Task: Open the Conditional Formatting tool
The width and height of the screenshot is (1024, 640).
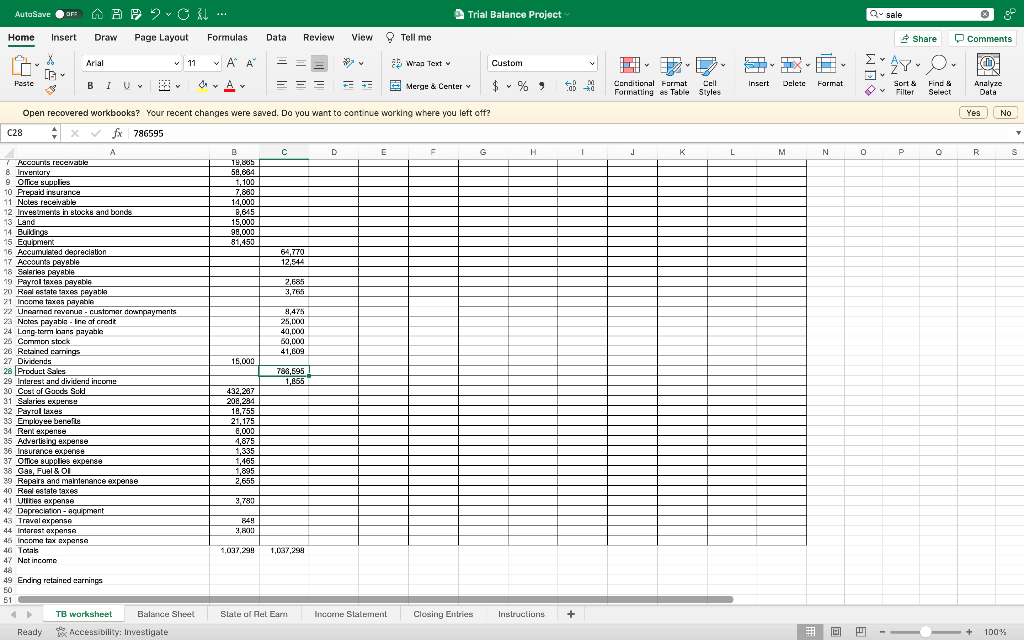Action: (631, 66)
